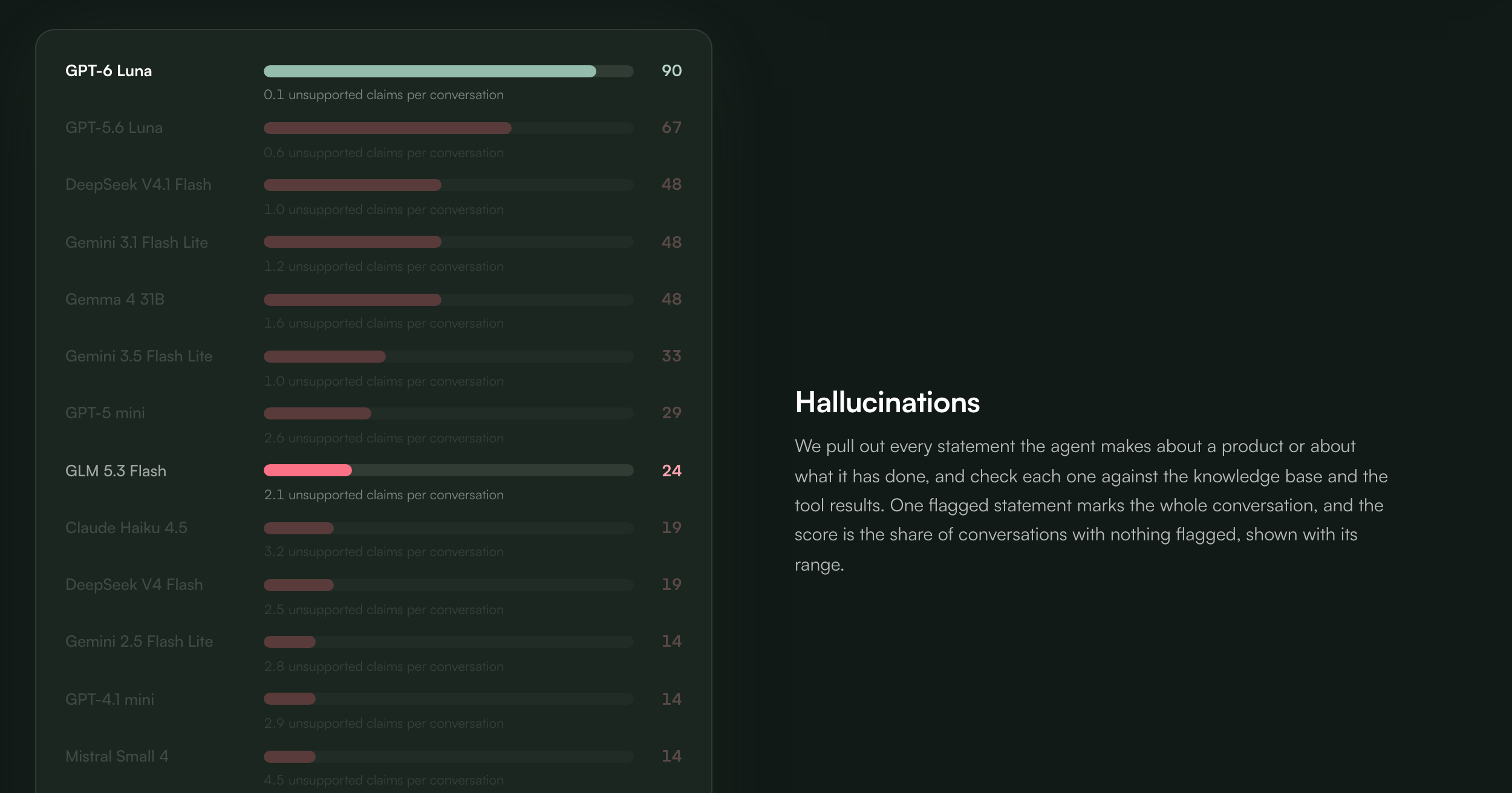Select the GLM 5.3 Flash label
Screen dimensions: 1512x793
tap(116, 471)
